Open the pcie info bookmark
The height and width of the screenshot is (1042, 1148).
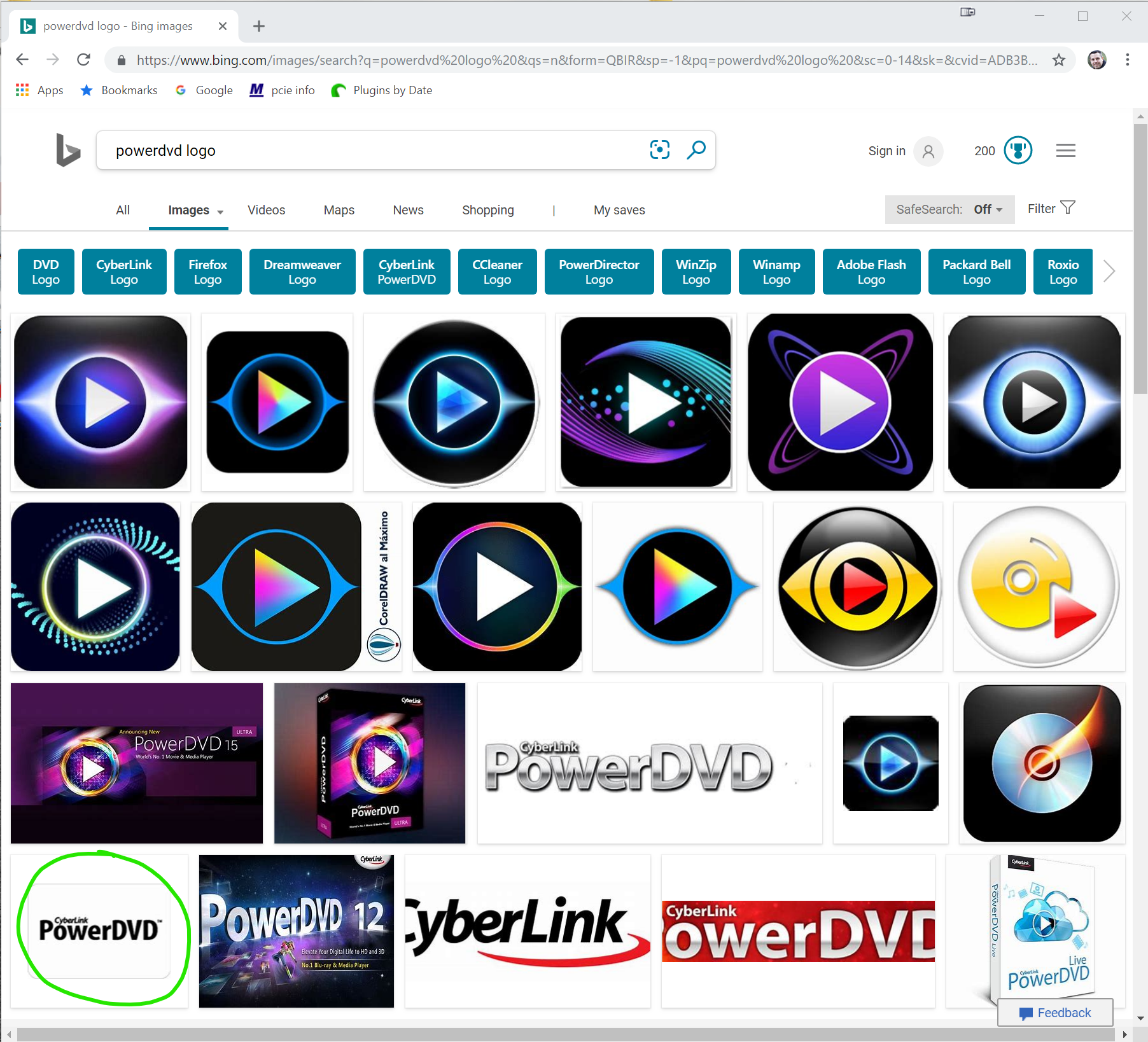click(282, 90)
